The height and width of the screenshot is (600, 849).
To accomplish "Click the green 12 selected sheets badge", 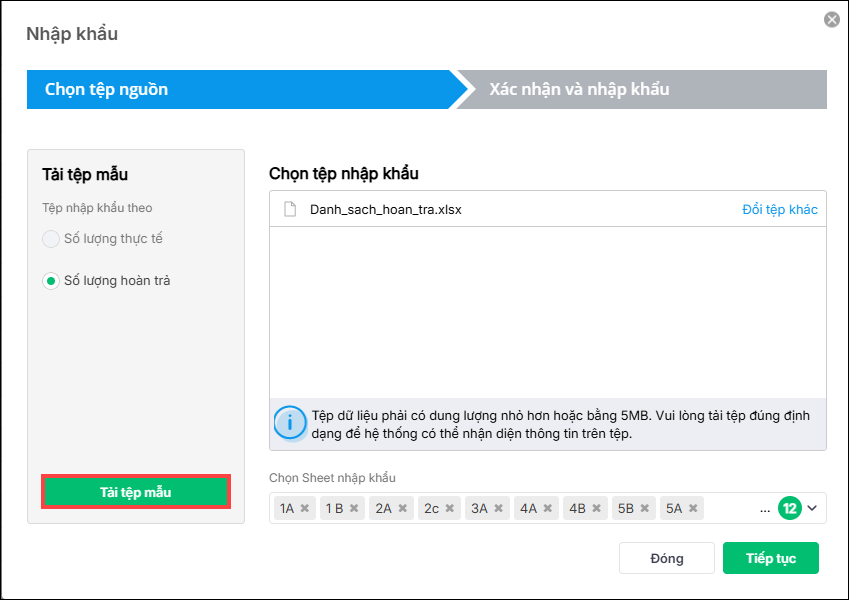I will [x=790, y=509].
